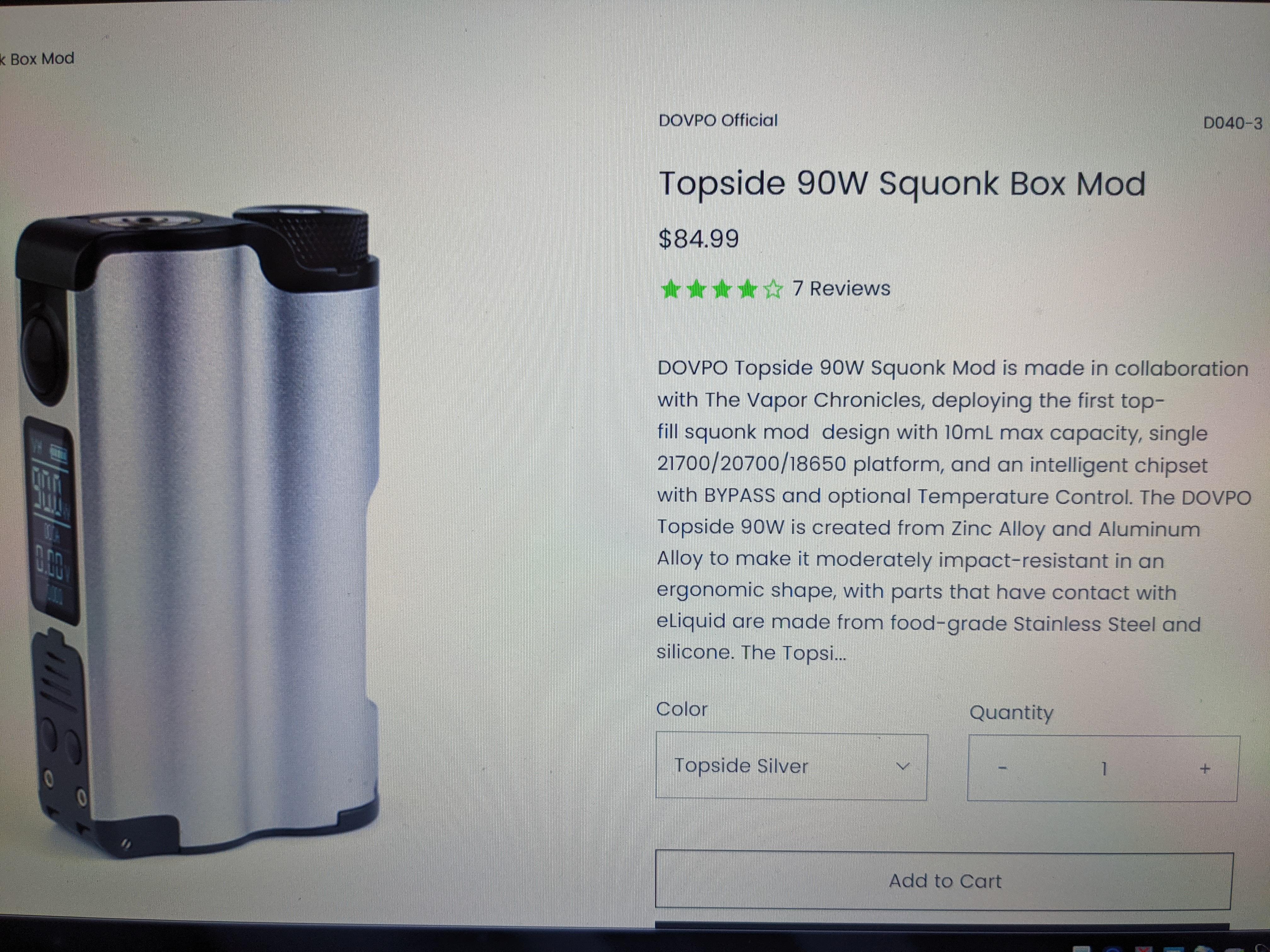
Task: Click the Topside 90W Squonk Box Mod title
Action: click(901, 184)
